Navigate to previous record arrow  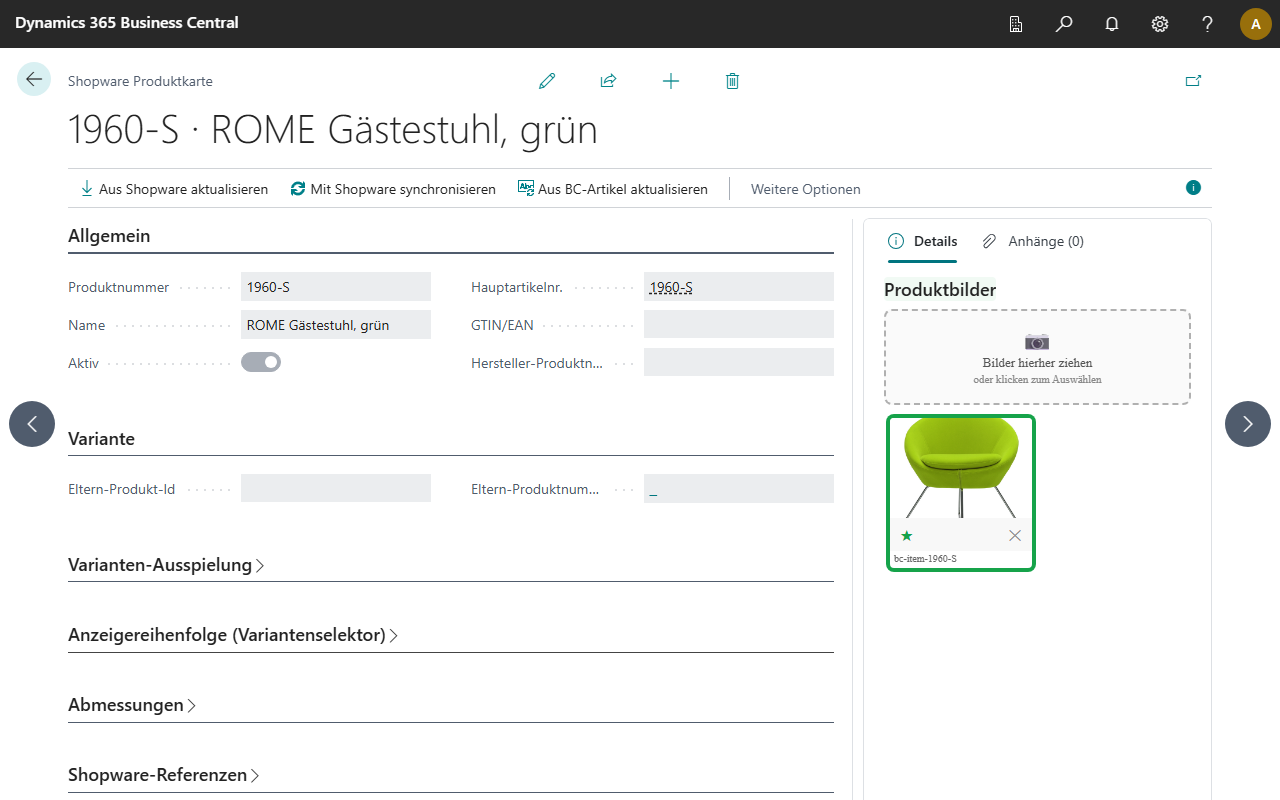(x=32, y=424)
